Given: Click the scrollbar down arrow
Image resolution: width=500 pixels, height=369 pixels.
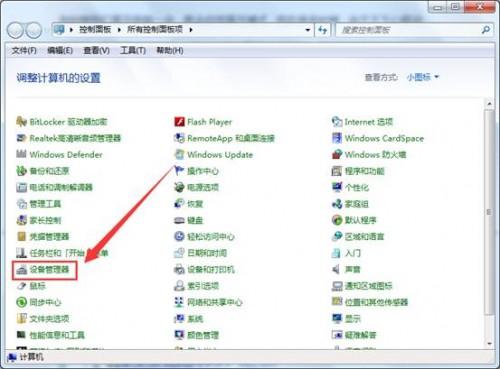Looking at the screenshot, I should click(x=489, y=344).
